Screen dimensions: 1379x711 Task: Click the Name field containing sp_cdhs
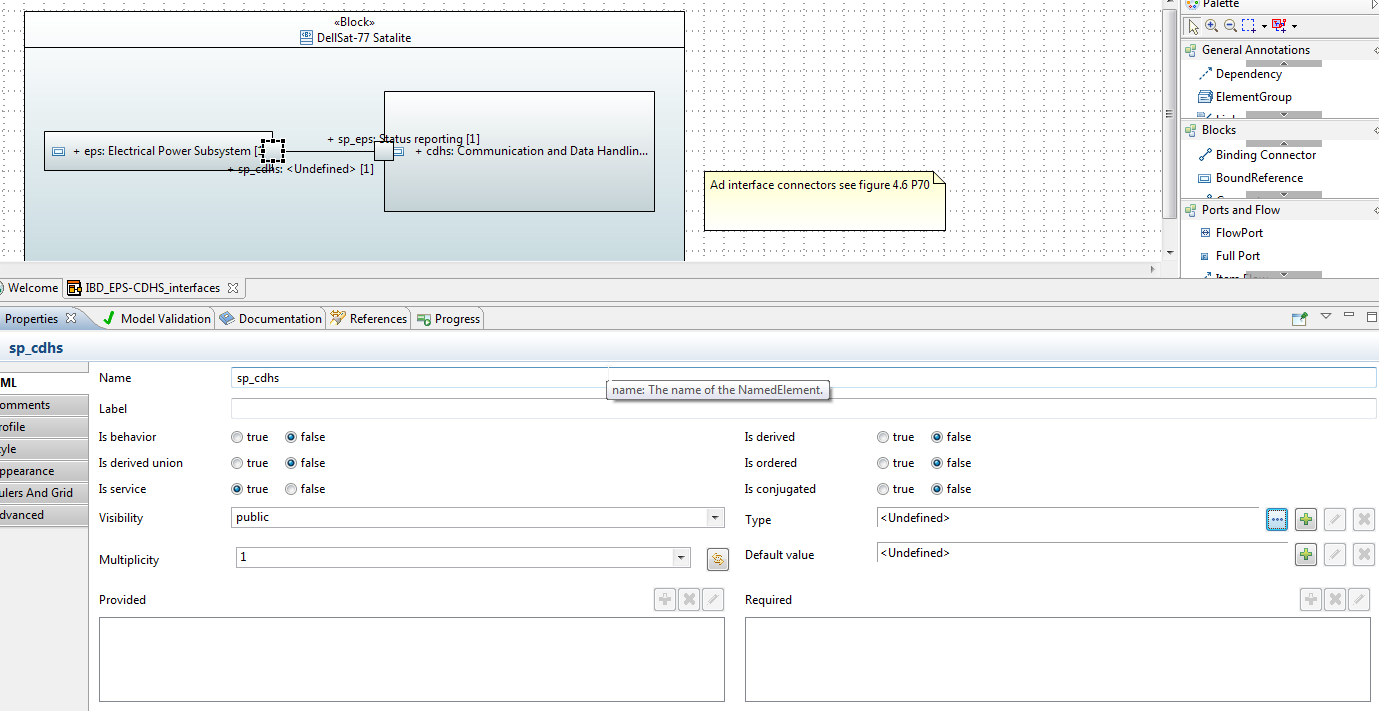[x=803, y=378]
